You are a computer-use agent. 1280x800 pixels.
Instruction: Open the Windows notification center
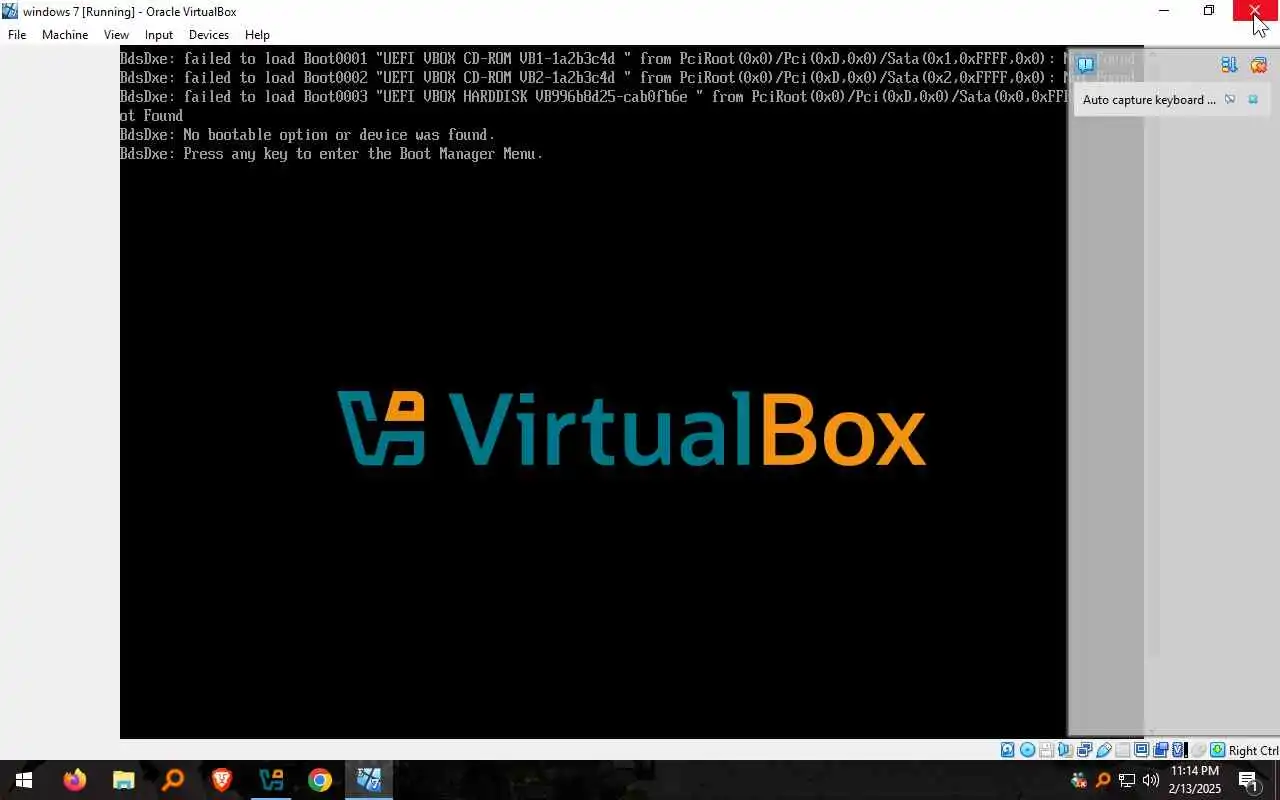tap(1249, 780)
